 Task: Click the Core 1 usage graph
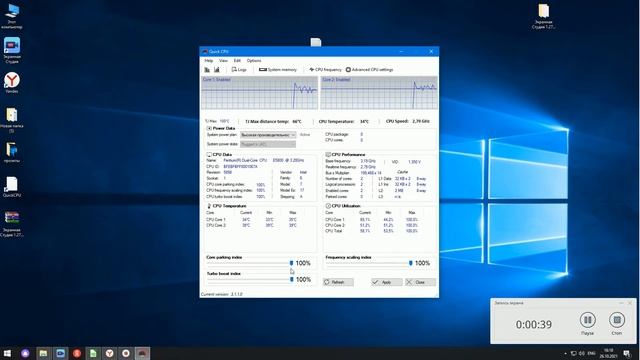coord(259,93)
